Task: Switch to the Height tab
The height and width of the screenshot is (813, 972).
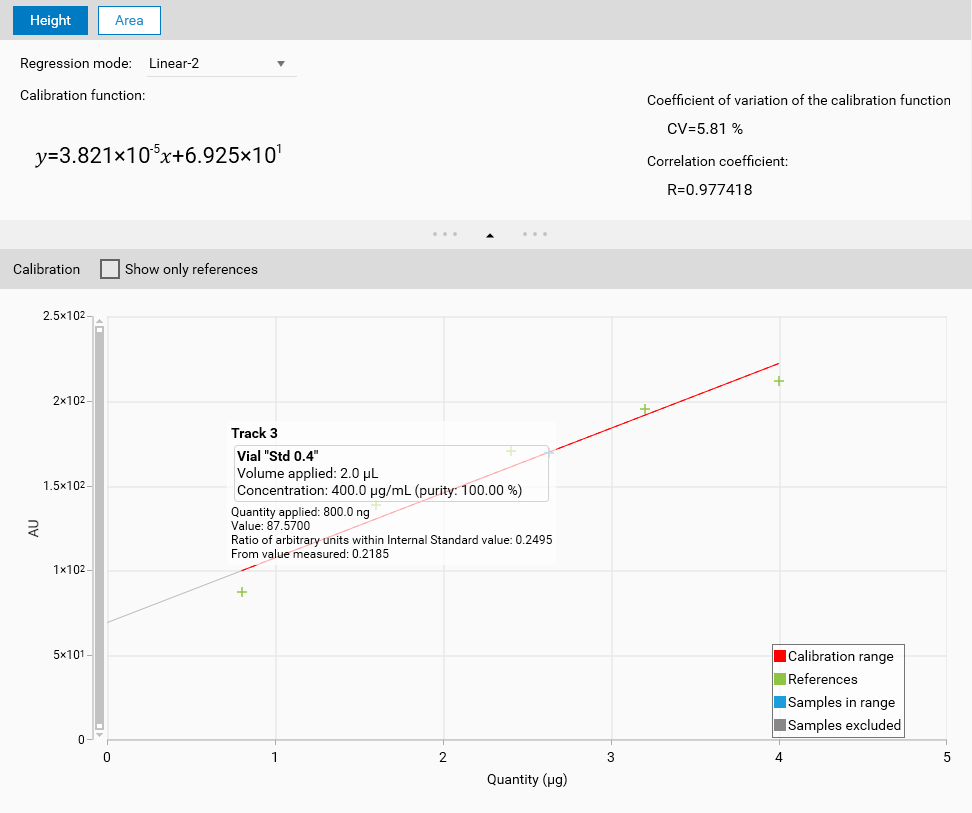Action: coord(50,20)
